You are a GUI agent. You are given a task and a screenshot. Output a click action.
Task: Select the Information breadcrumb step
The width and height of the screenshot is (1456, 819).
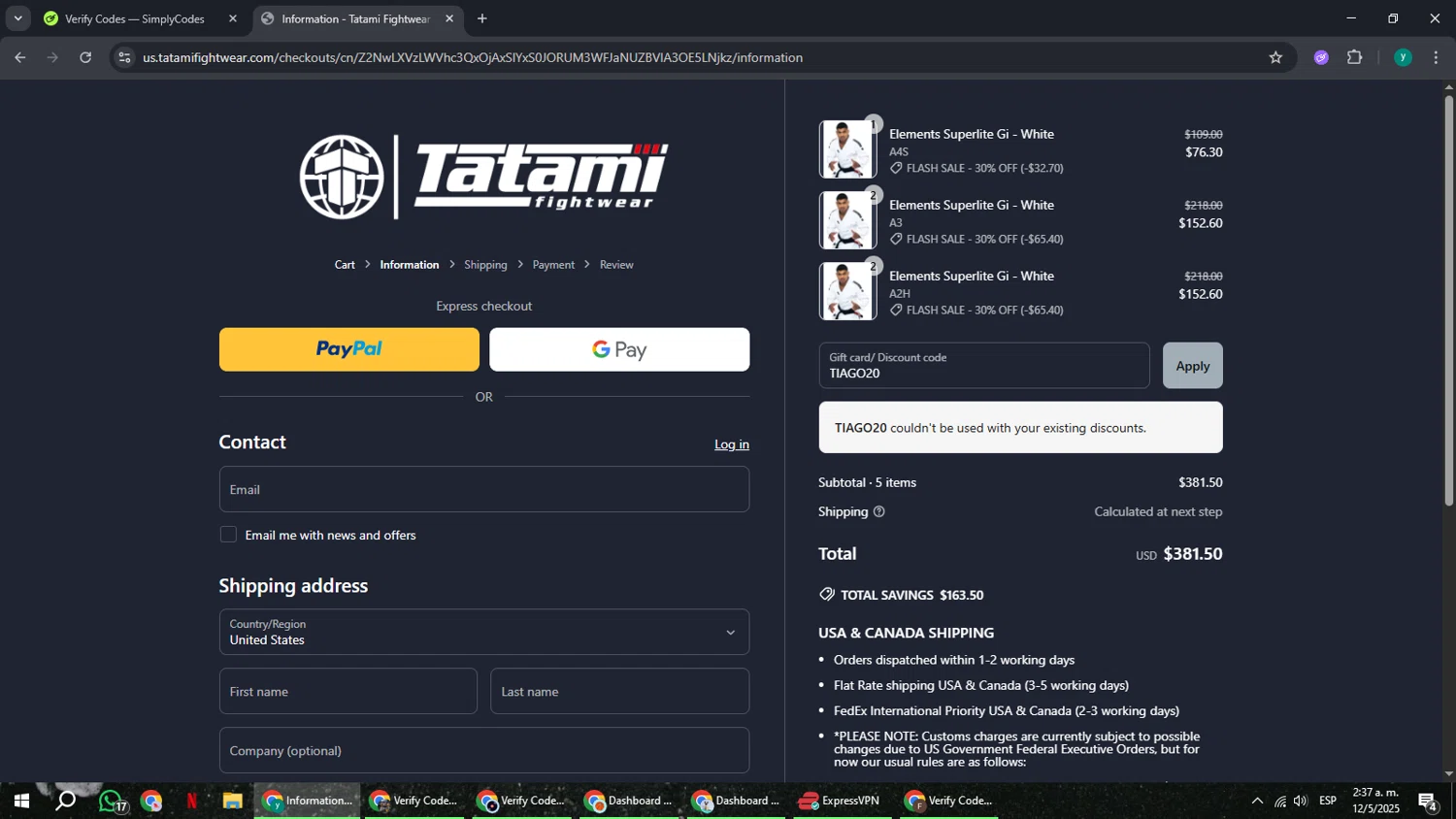click(x=409, y=265)
